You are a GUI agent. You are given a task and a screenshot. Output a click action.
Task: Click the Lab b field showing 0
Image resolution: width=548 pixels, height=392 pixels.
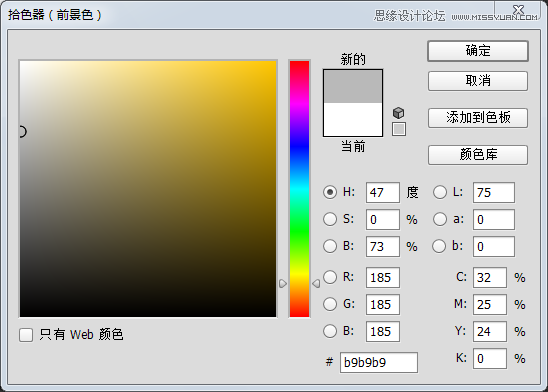(493, 247)
